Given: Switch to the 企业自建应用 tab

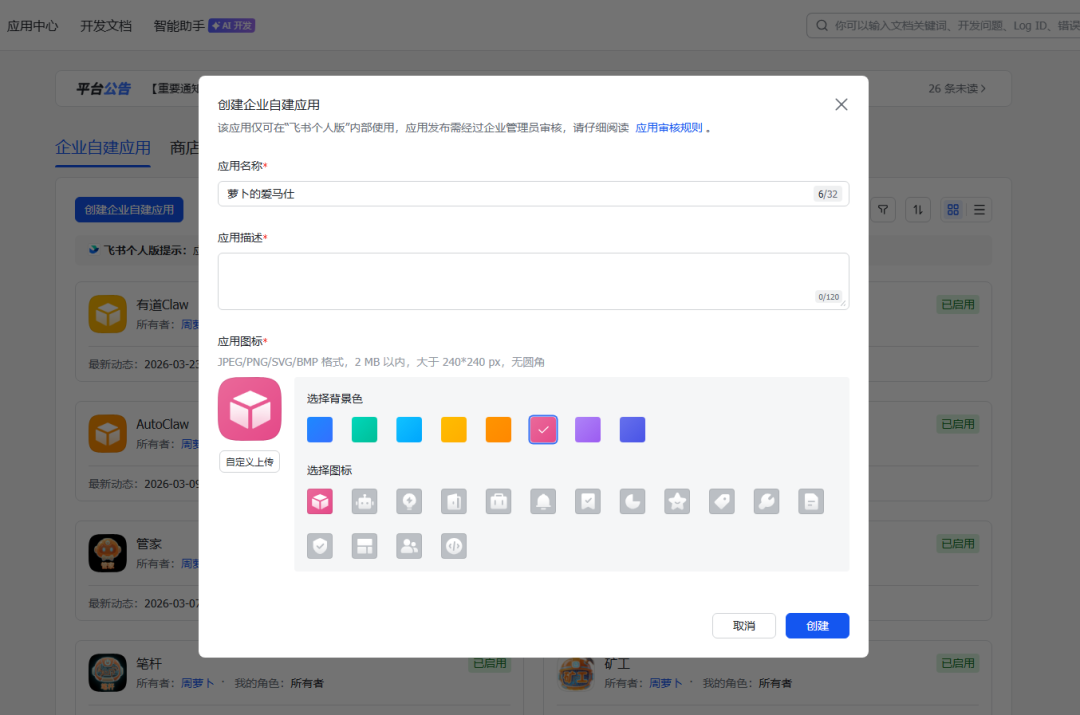Looking at the screenshot, I should click(103, 147).
